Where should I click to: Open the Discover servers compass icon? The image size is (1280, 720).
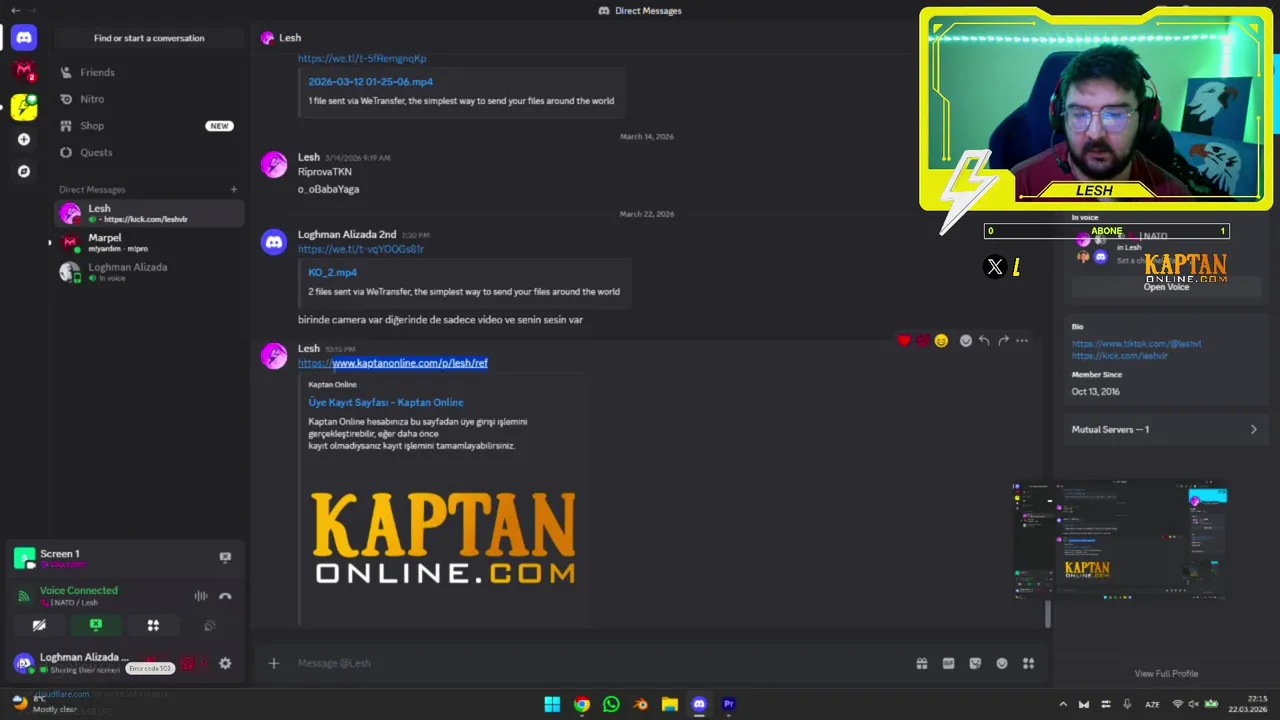[x=24, y=171]
